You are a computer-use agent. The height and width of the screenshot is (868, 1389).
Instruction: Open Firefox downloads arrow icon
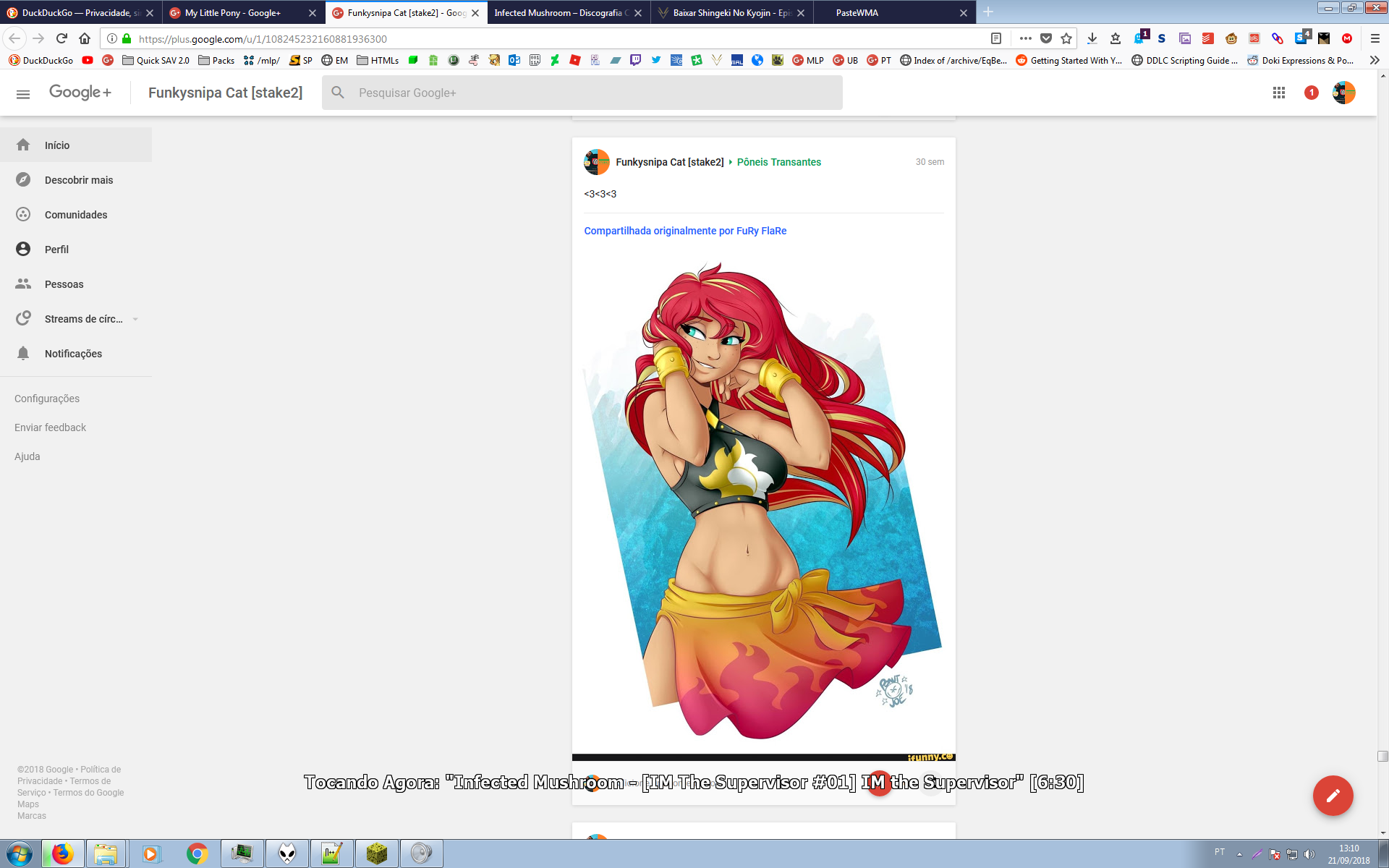pyautogui.click(x=1092, y=38)
